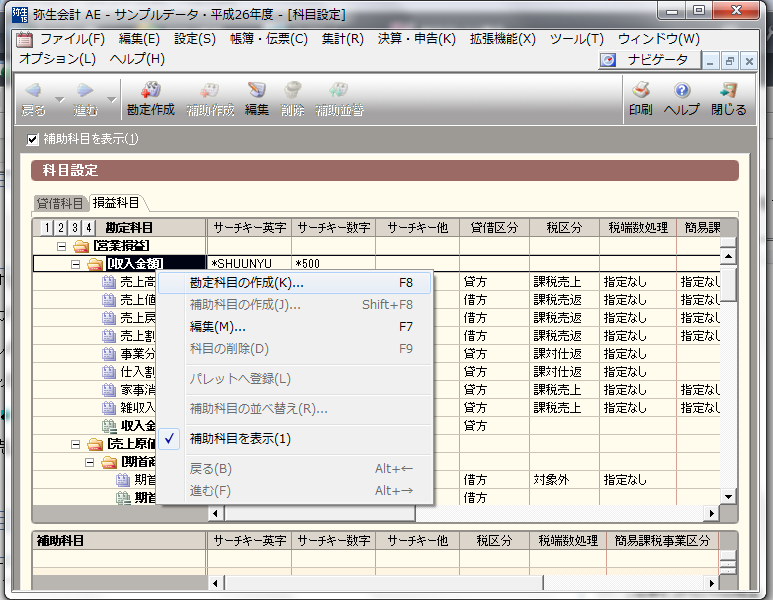Click the 戻る back arrow icon
The width and height of the screenshot is (773, 600).
coord(33,91)
